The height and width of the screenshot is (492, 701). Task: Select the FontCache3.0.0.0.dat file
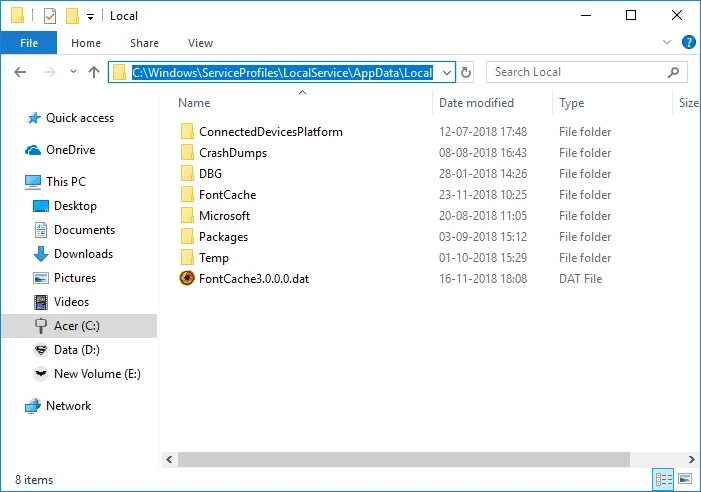pos(254,279)
